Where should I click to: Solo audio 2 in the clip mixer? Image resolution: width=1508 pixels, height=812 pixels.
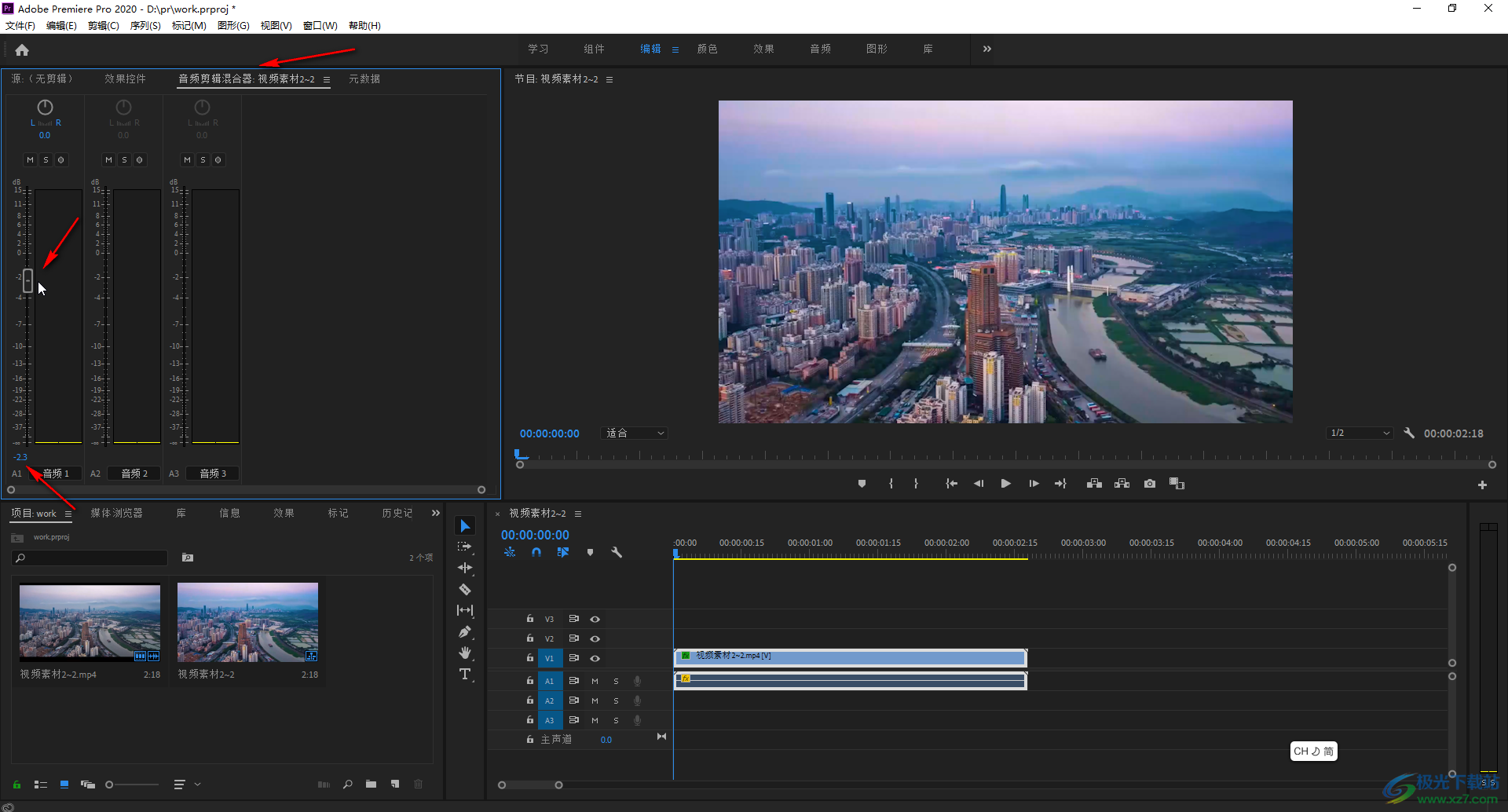pyautogui.click(x=124, y=159)
